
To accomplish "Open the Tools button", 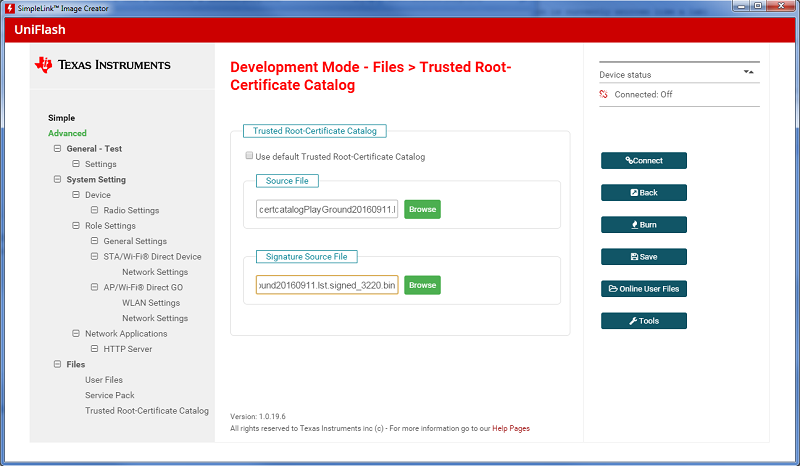I will [x=643, y=321].
